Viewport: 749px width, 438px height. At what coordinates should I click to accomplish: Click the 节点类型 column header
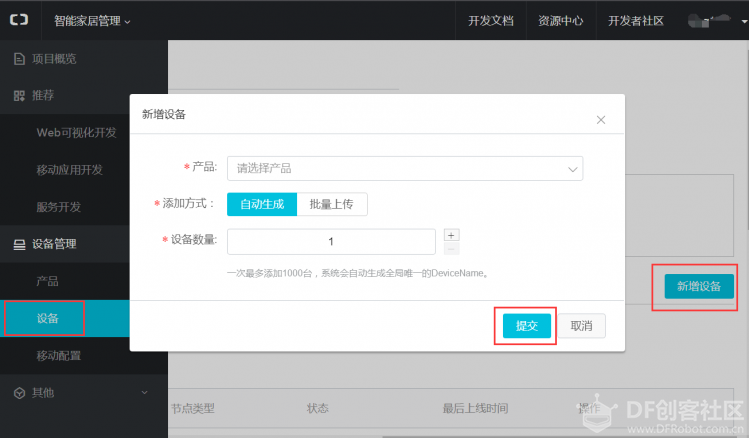pyautogui.click(x=193, y=408)
